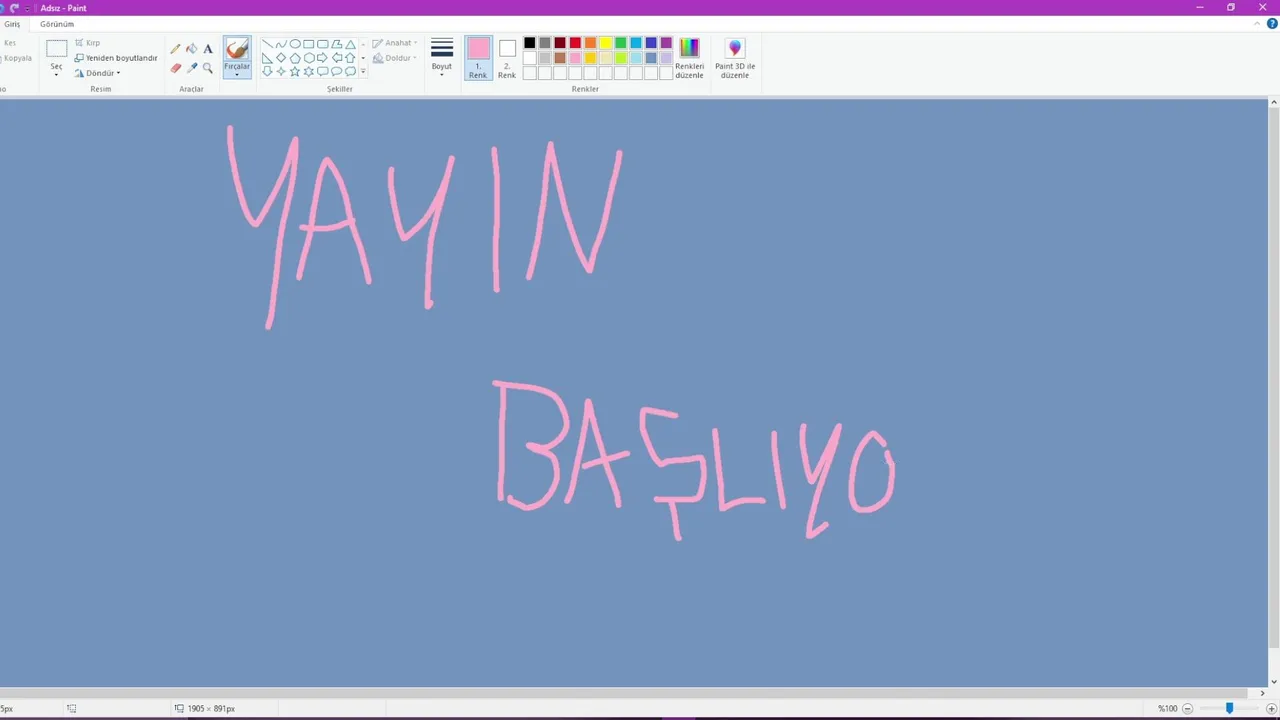Open Paint 3D ile düzenle
Image resolution: width=1280 pixels, height=720 pixels.
point(735,59)
